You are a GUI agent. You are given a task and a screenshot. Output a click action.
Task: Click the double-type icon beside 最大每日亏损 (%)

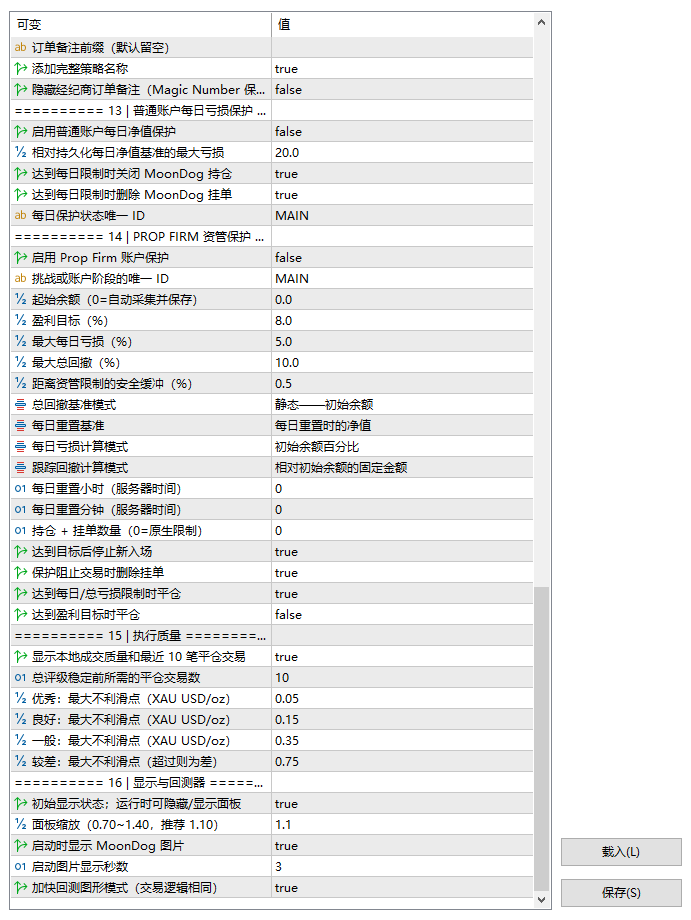21,341
